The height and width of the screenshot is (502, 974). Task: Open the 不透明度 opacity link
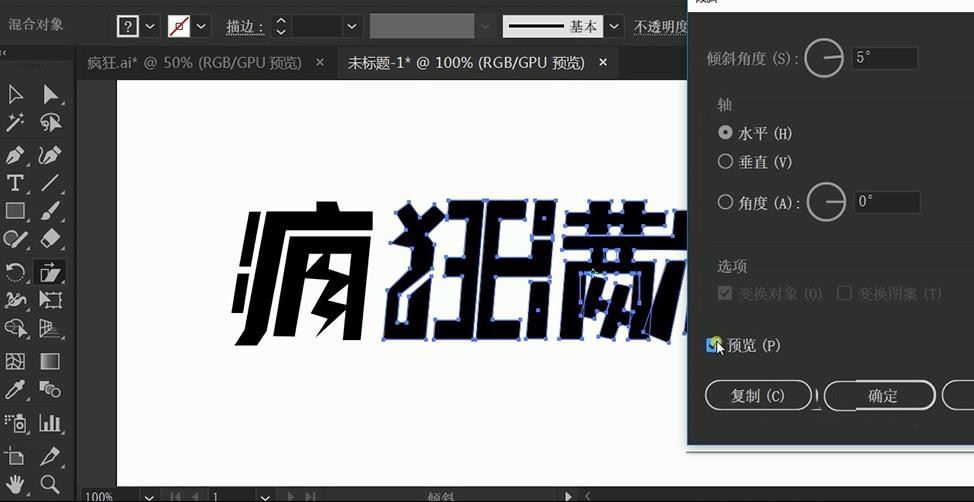coord(660,27)
